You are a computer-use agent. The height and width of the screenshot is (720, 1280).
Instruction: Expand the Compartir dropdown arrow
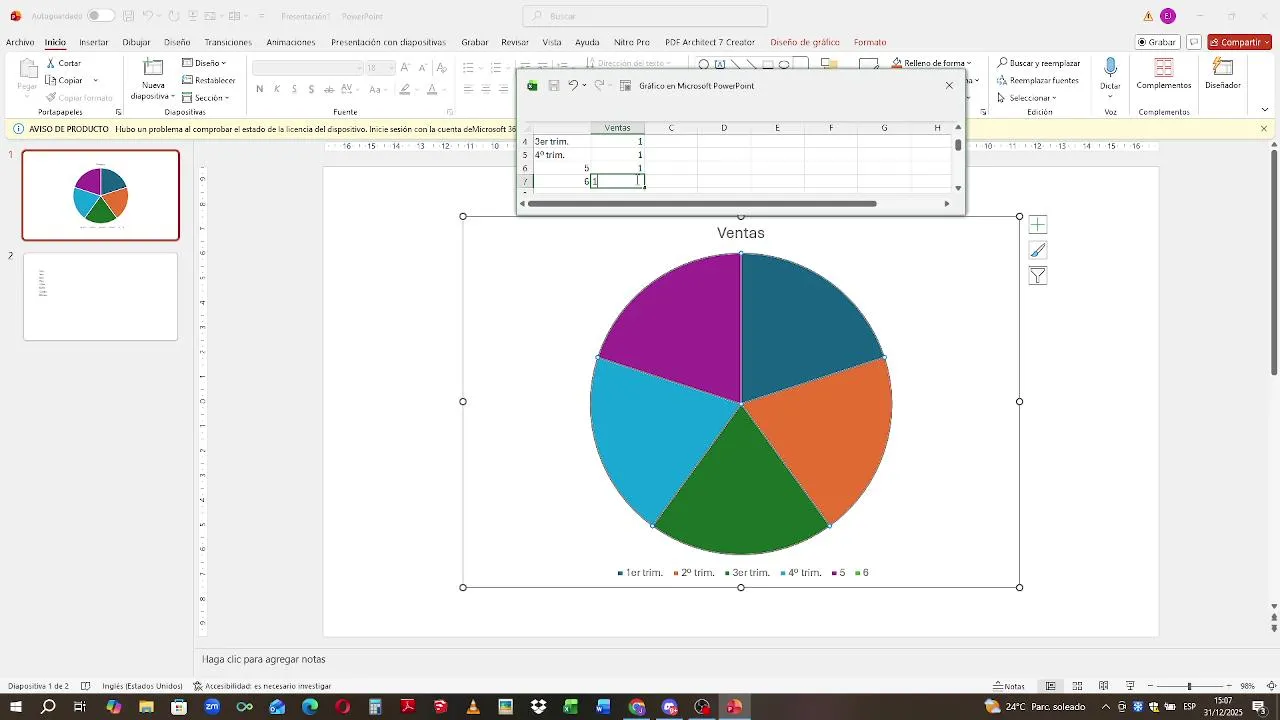[1266, 42]
